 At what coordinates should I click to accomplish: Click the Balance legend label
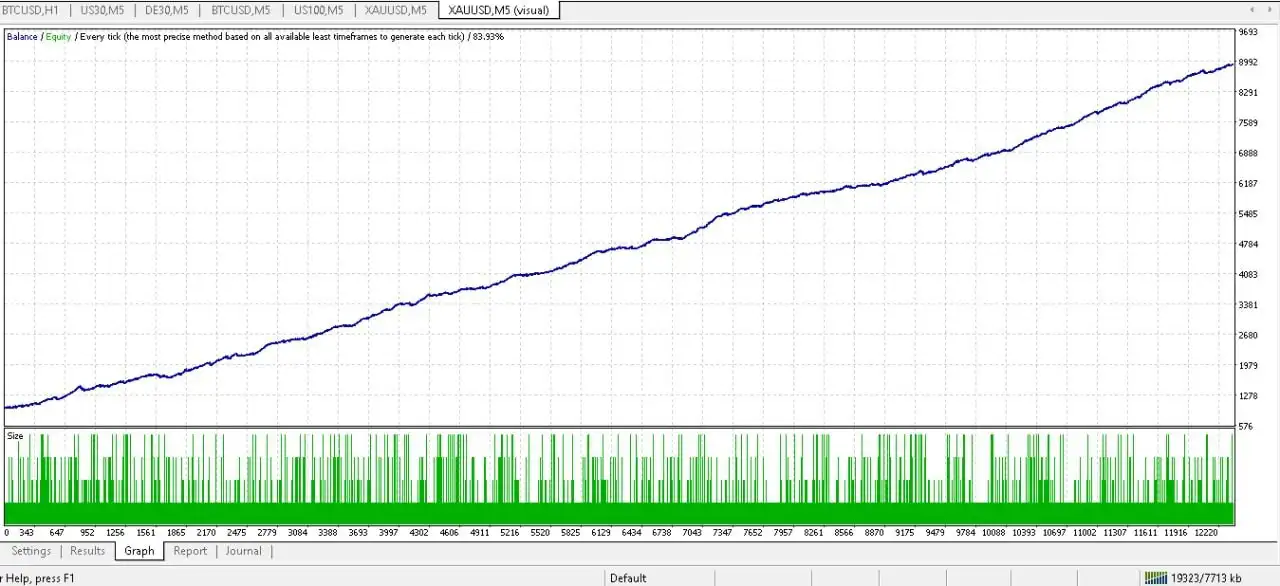click(22, 37)
